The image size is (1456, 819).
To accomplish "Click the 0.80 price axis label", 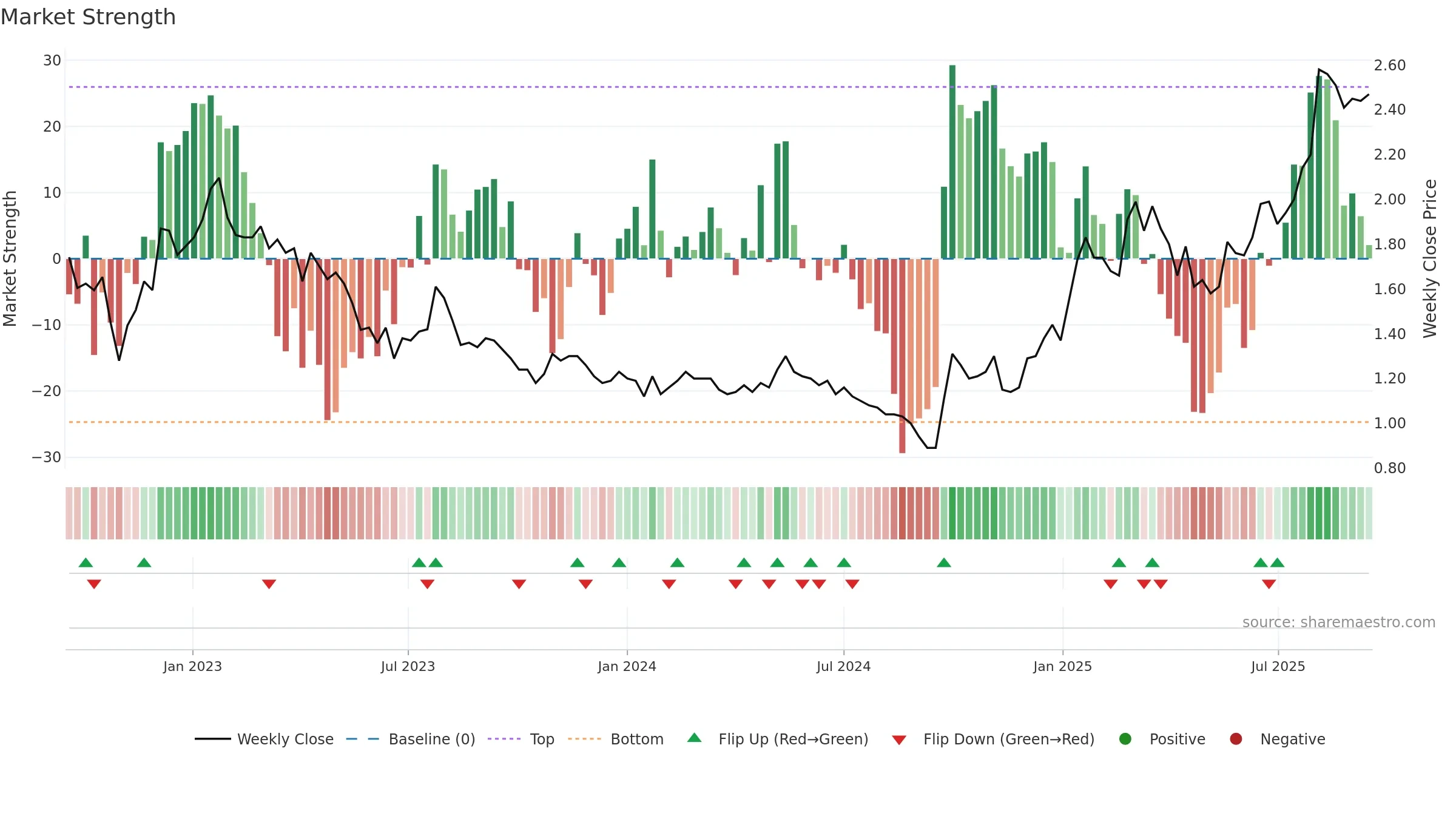I will (x=1389, y=468).
